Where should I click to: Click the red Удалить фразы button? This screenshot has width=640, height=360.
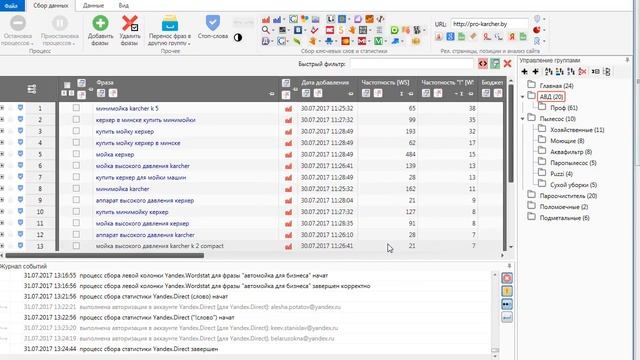point(130,31)
